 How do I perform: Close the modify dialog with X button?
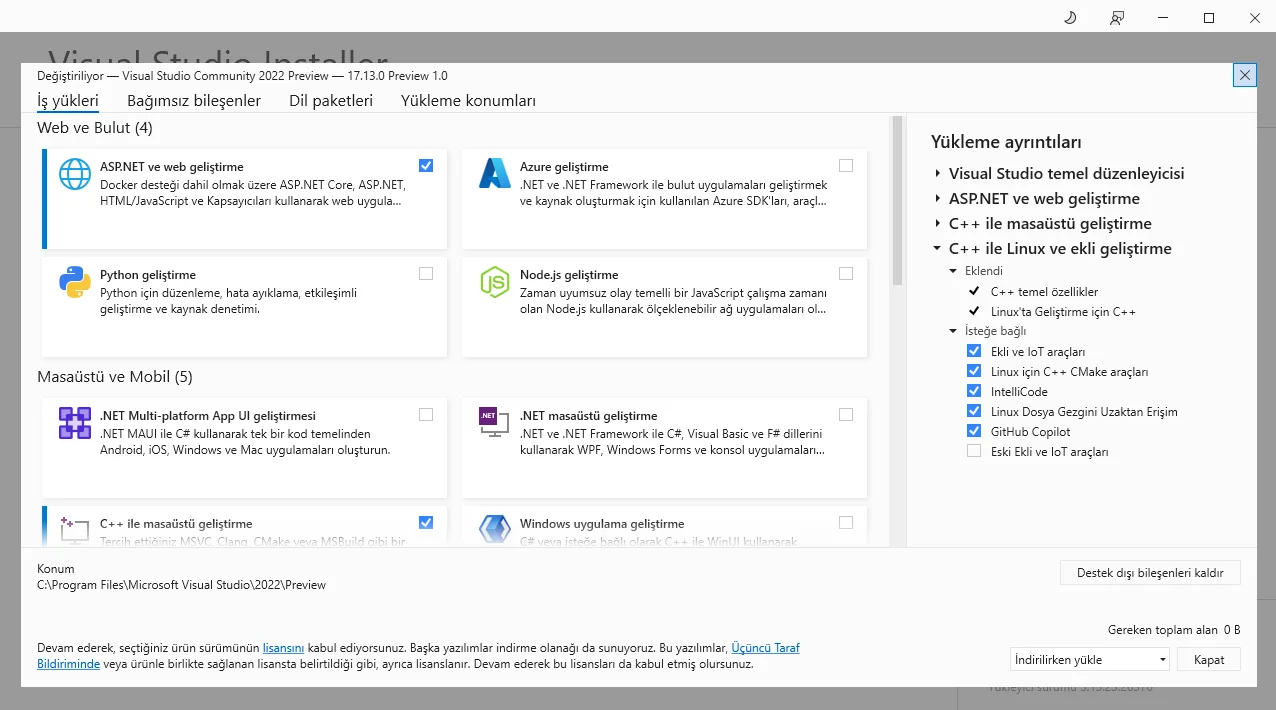click(x=1244, y=75)
